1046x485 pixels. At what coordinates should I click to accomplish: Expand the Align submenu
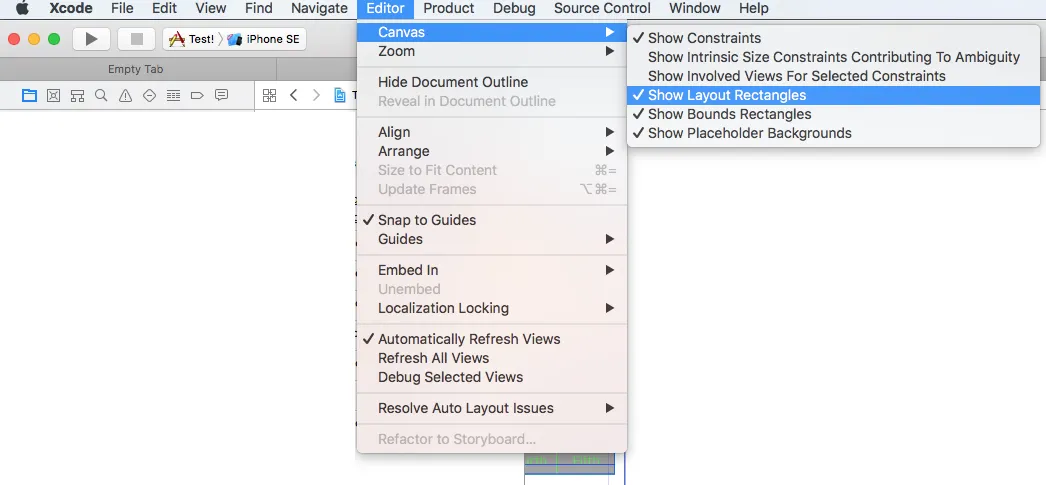492,132
